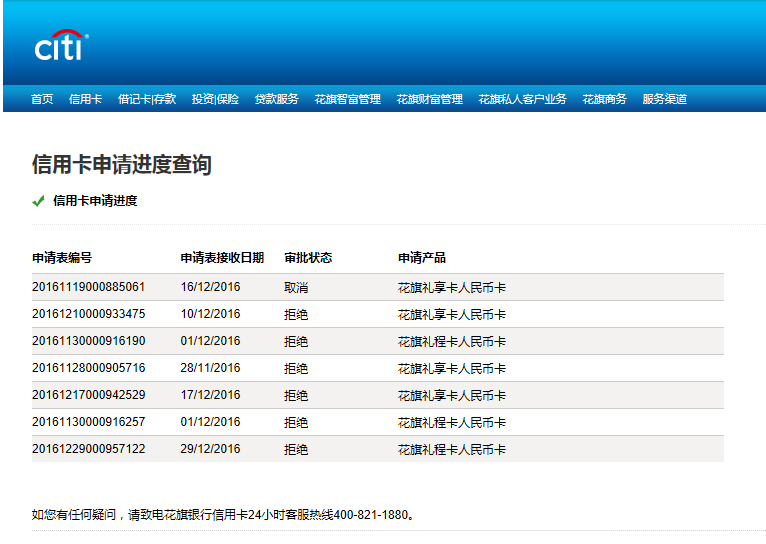
Task: Select application number 2016113000916257
Action: tap(88, 422)
